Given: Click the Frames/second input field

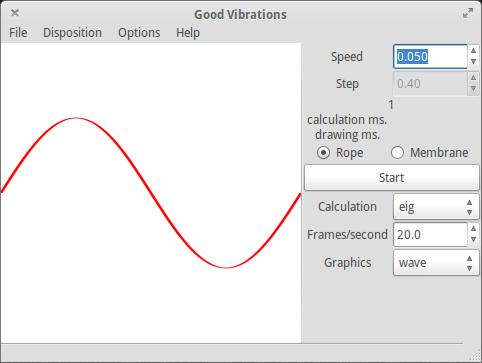Looking at the screenshot, I should click(x=430, y=235).
